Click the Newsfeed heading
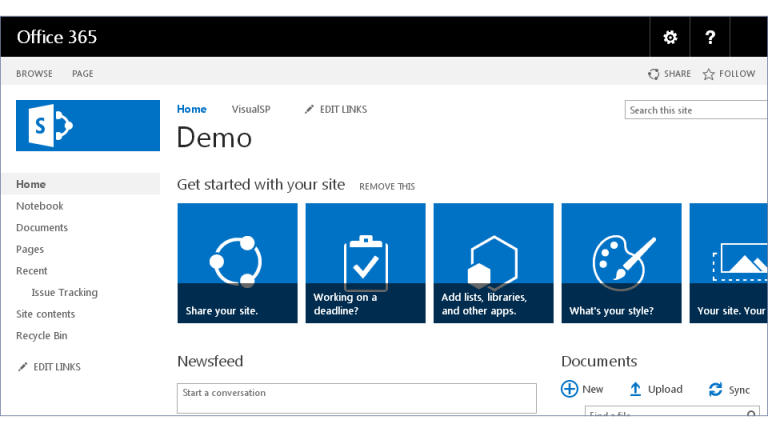Screen dimensions: 768x432 [210, 361]
